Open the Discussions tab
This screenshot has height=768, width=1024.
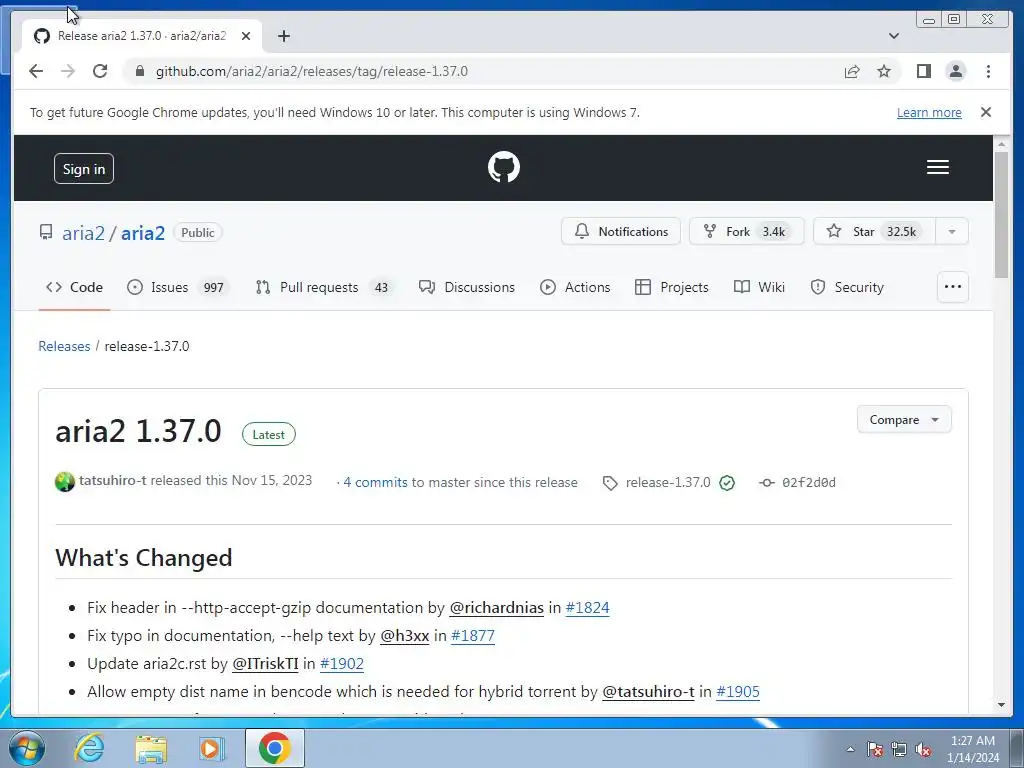point(467,287)
